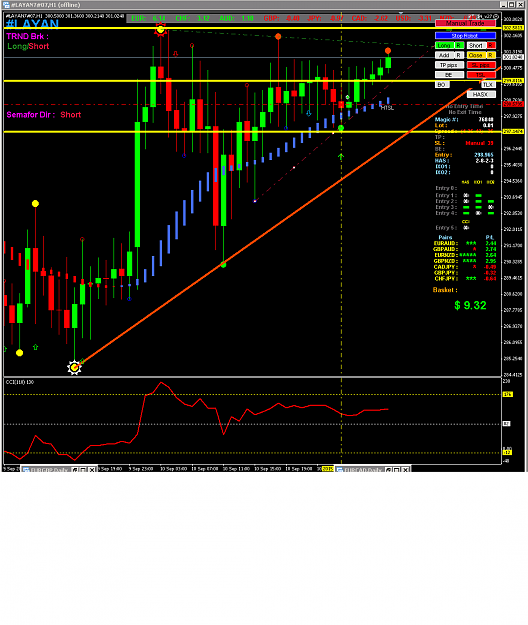This screenshot has height=625, width=528.
Task: Click the blue down arrow in mid chart
Action: 309,113
